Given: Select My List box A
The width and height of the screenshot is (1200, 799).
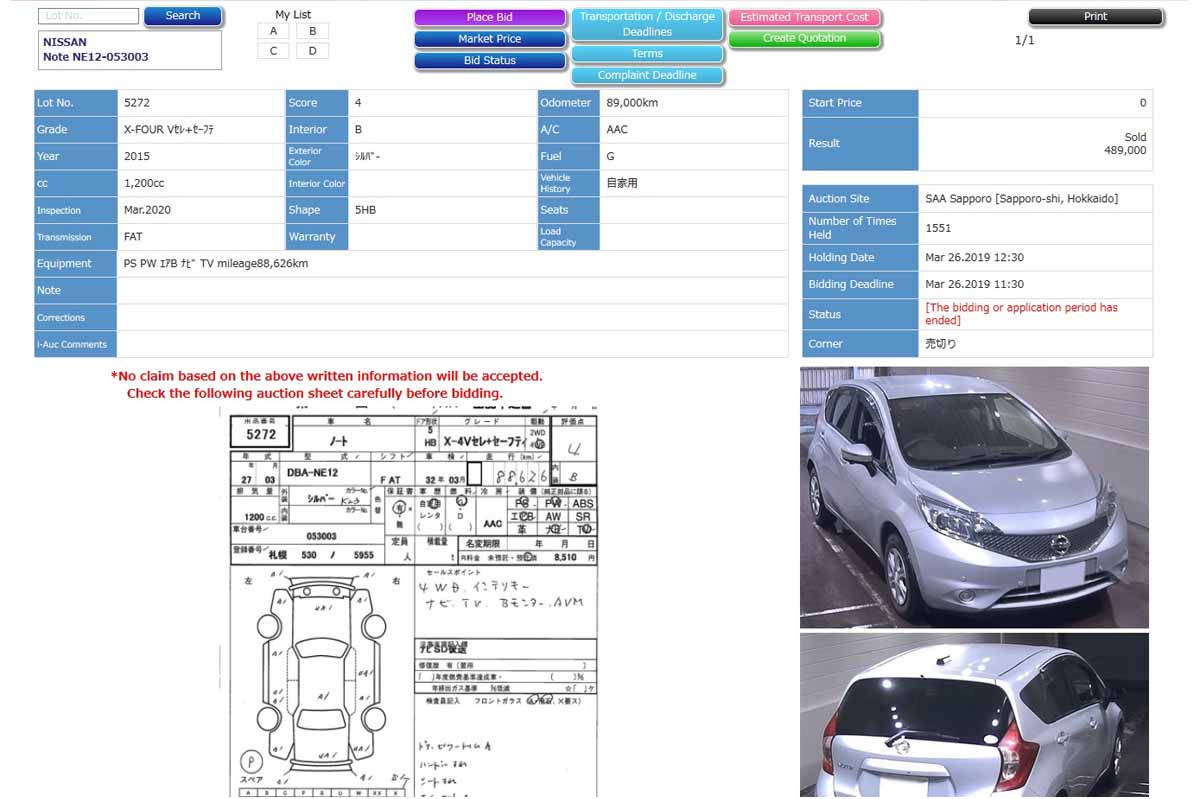Looking at the screenshot, I should click(273, 31).
